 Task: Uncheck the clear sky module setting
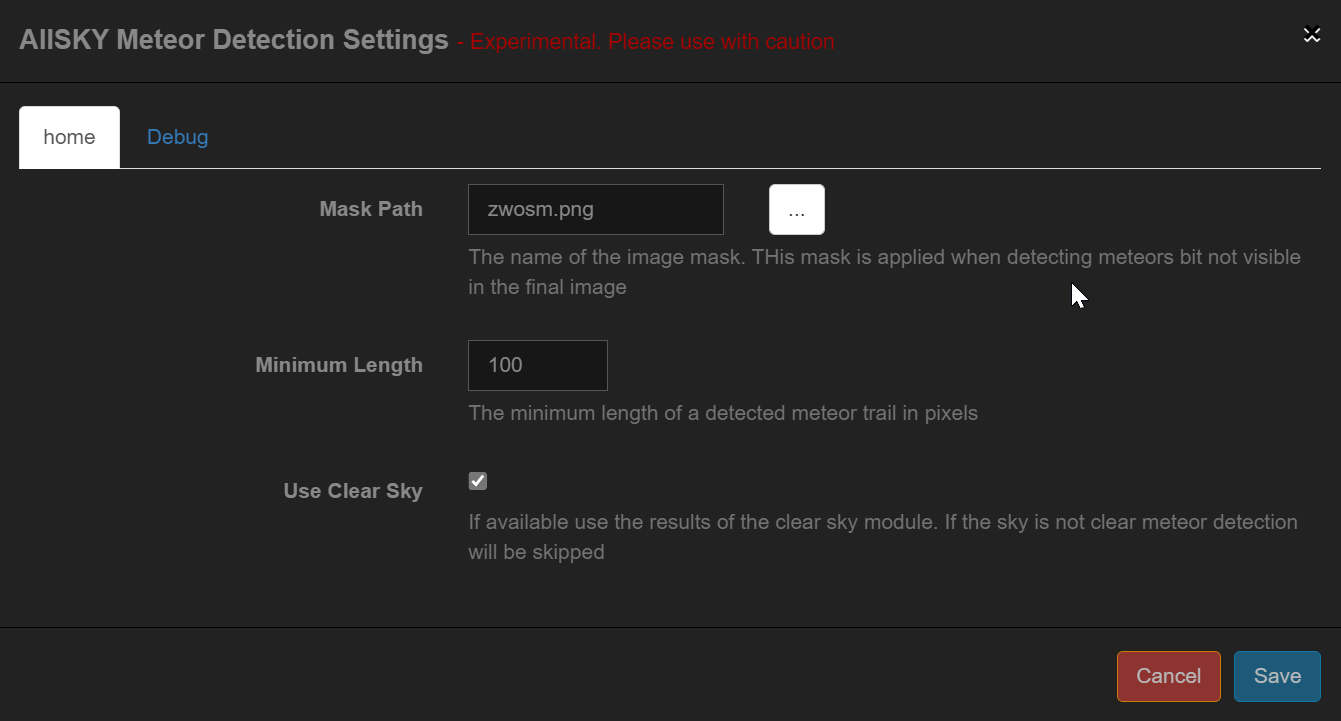click(477, 481)
